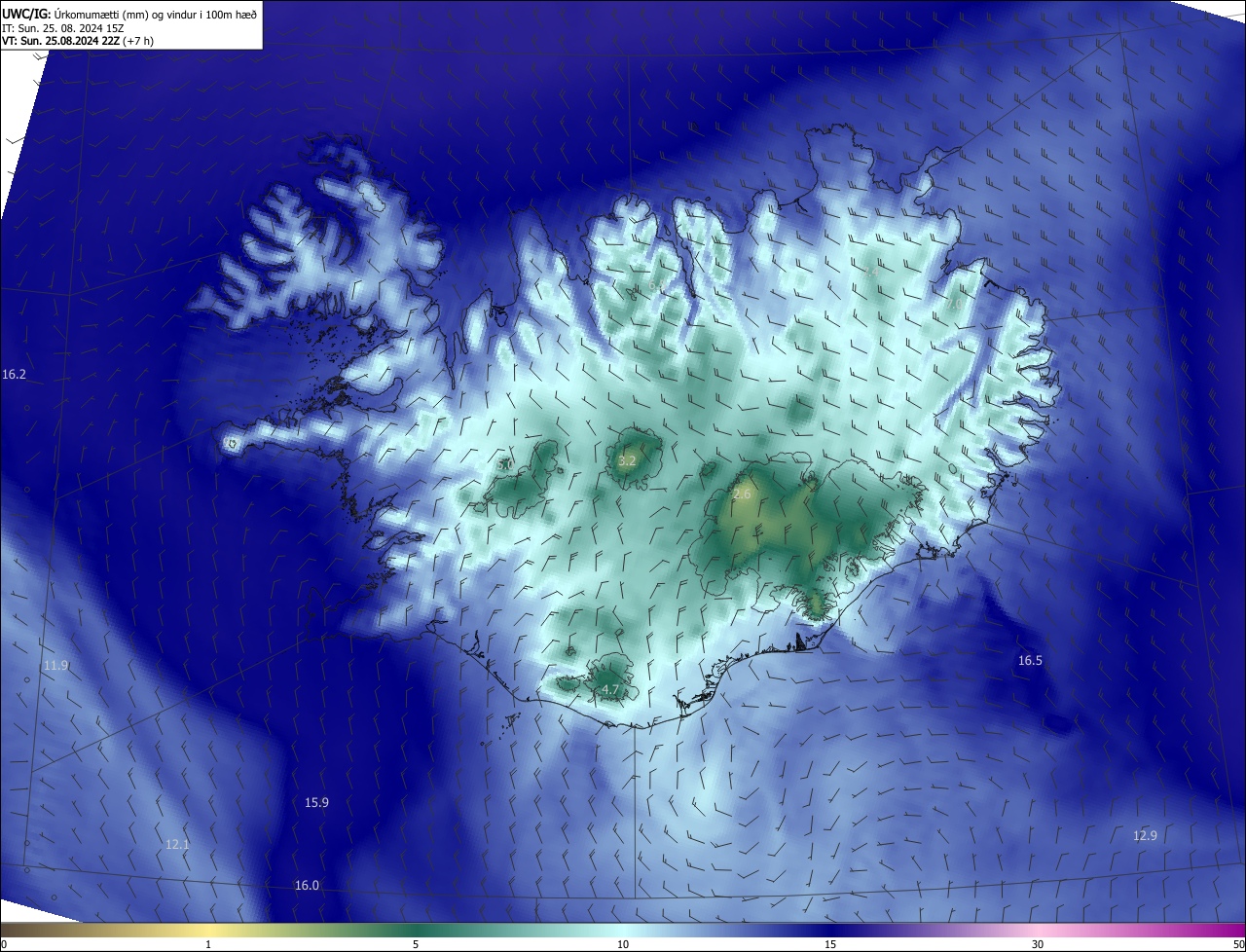Click the "1" tick on the color scale
1246x952 pixels.
[x=208, y=945]
